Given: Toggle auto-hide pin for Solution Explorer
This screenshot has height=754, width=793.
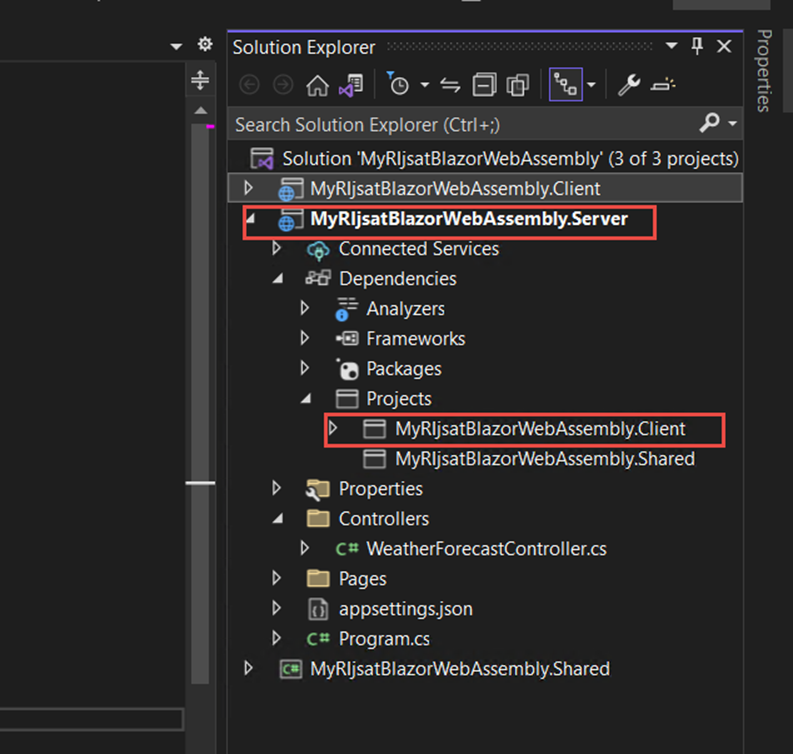Looking at the screenshot, I should (697, 46).
